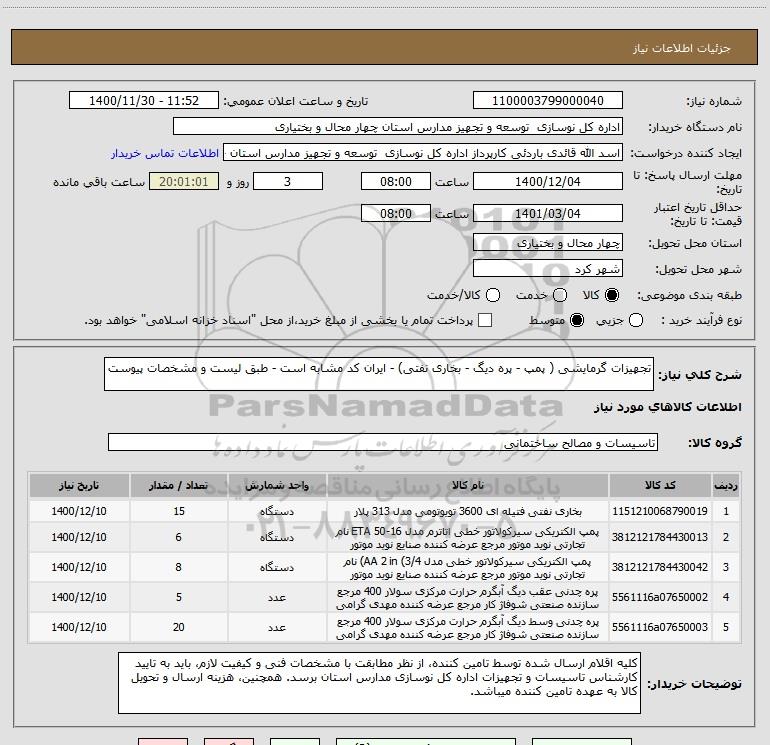Click the page header جزئیات اطلاعات نیاز
This screenshot has width=770, height=745.
tap(682, 48)
